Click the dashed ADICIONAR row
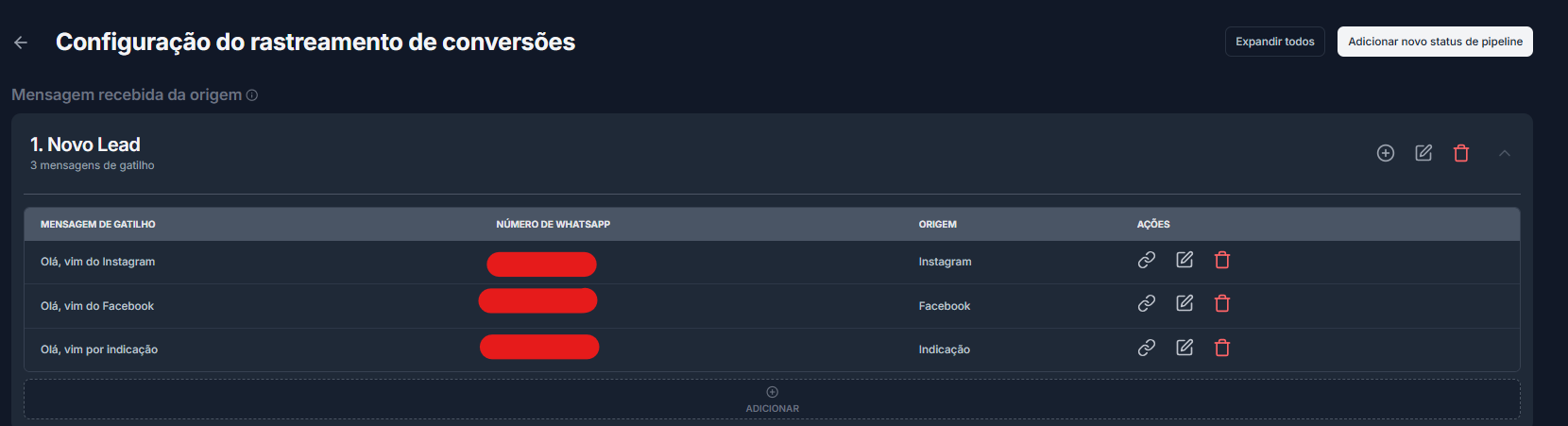 772,399
